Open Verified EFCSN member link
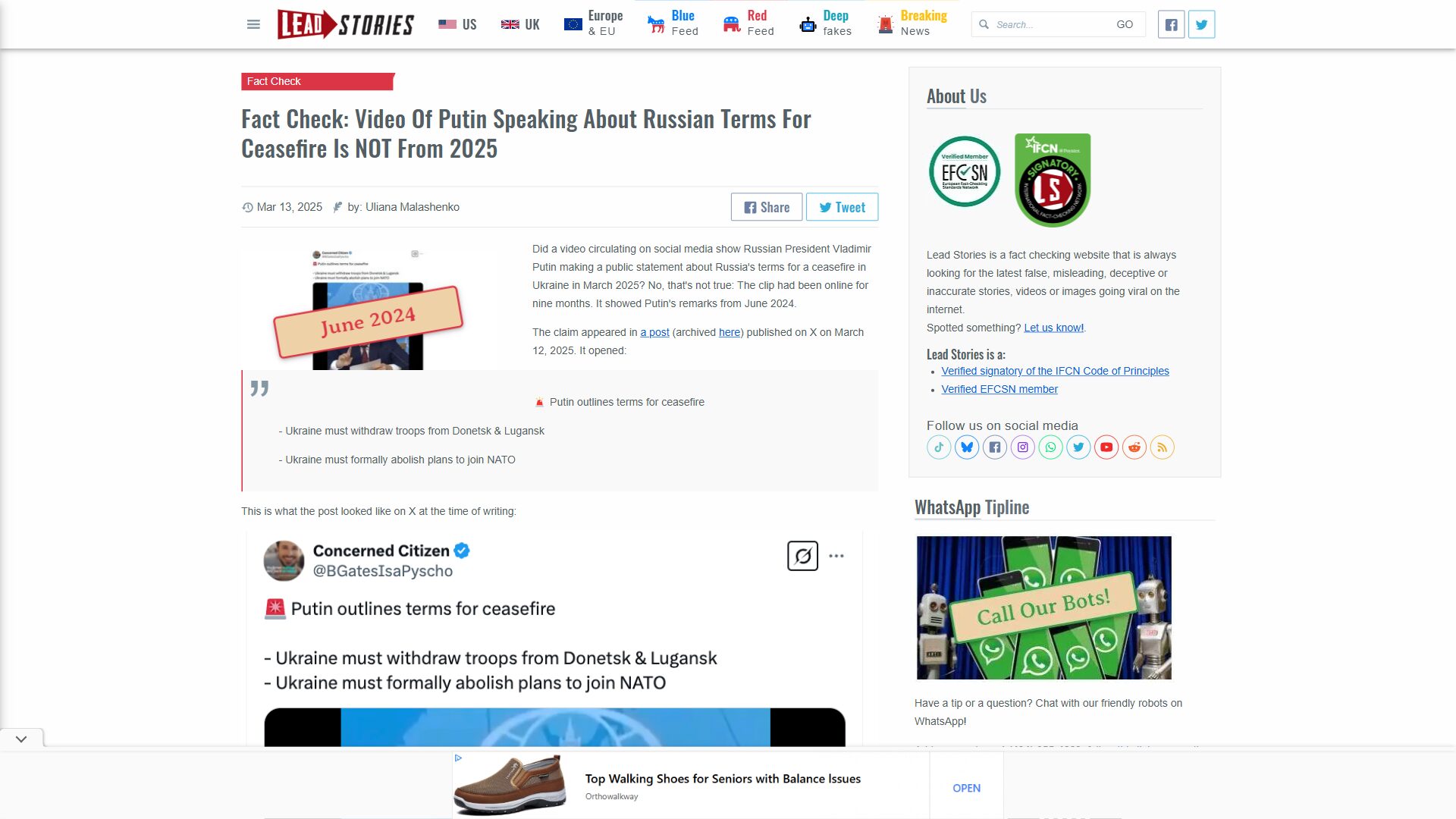Viewport: 1456px width, 819px height. [999, 389]
